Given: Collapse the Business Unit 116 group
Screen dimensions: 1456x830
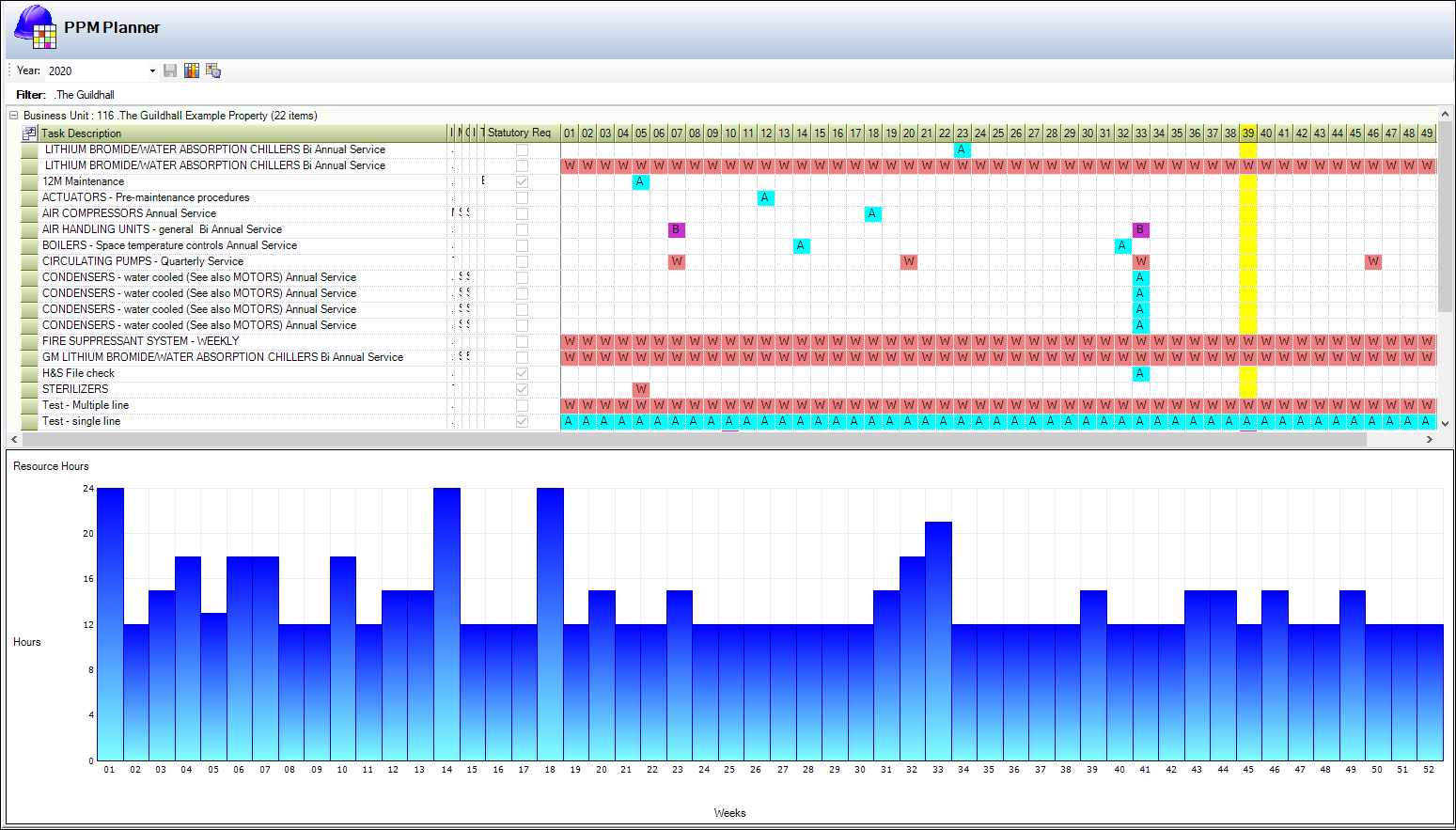Looking at the screenshot, I should coord(14,116).
